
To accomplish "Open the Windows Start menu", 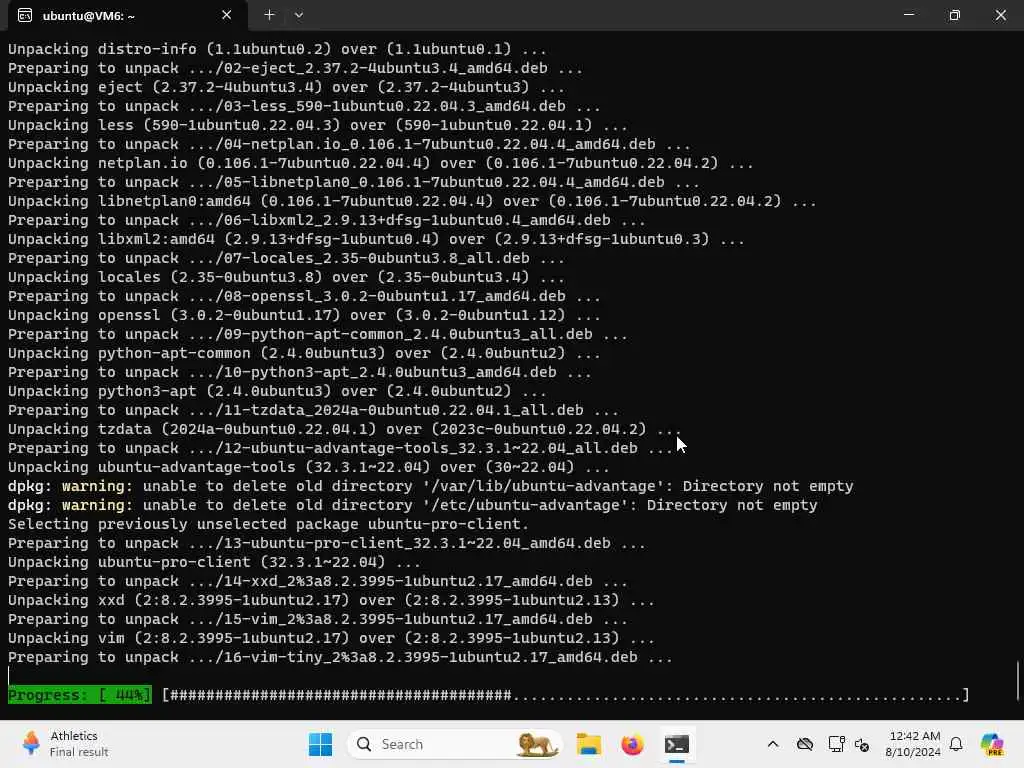I will [x=320, y=744].
